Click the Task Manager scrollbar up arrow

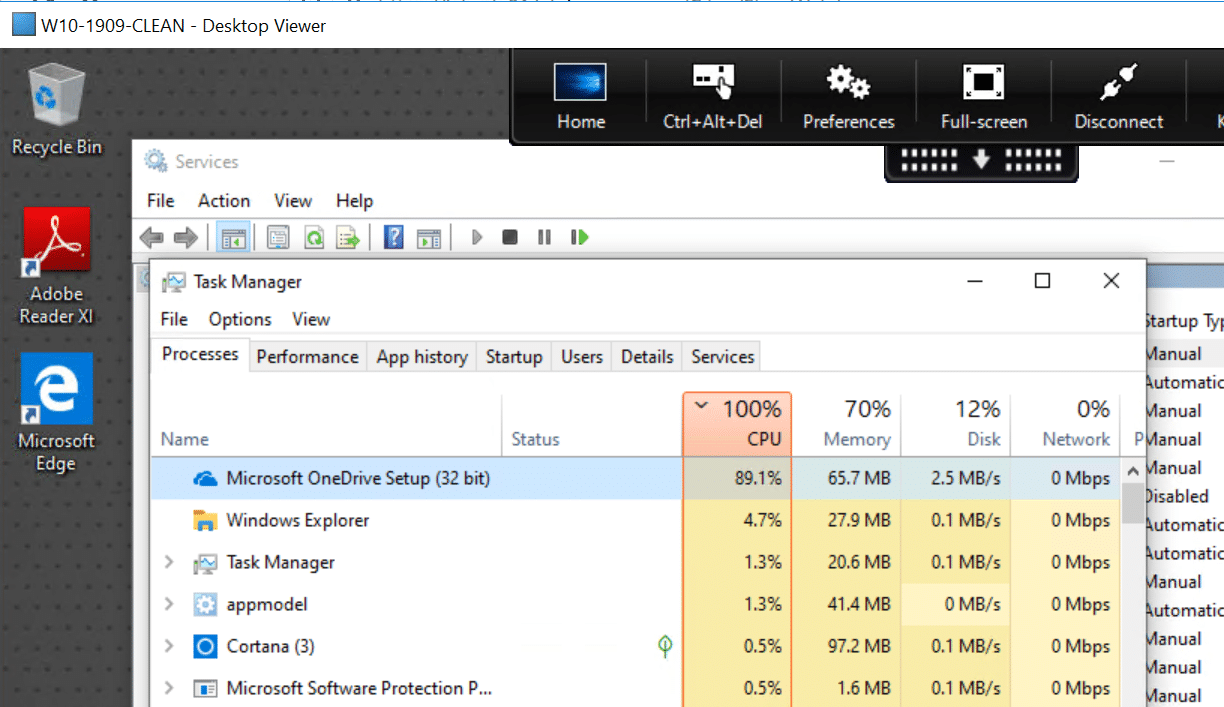tap(1133, 471)
